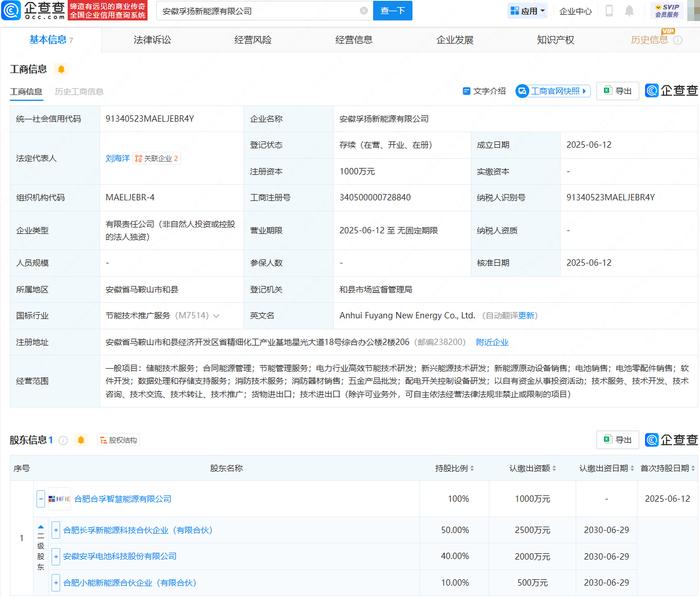Click credit code value 91340523MAELJEBR4Y
Image resolution: width=700 pixels, height=598 pixels.
click(x=150, y=119)
